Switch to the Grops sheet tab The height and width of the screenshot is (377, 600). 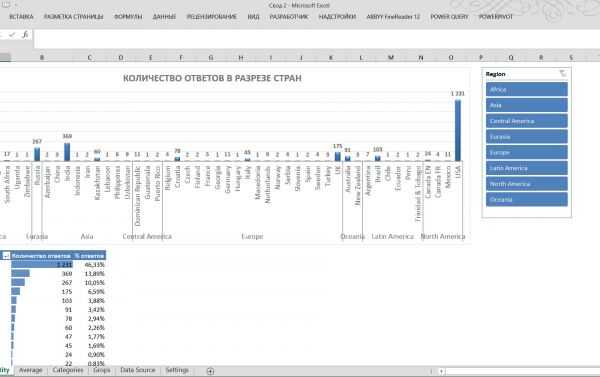point(101,370)
